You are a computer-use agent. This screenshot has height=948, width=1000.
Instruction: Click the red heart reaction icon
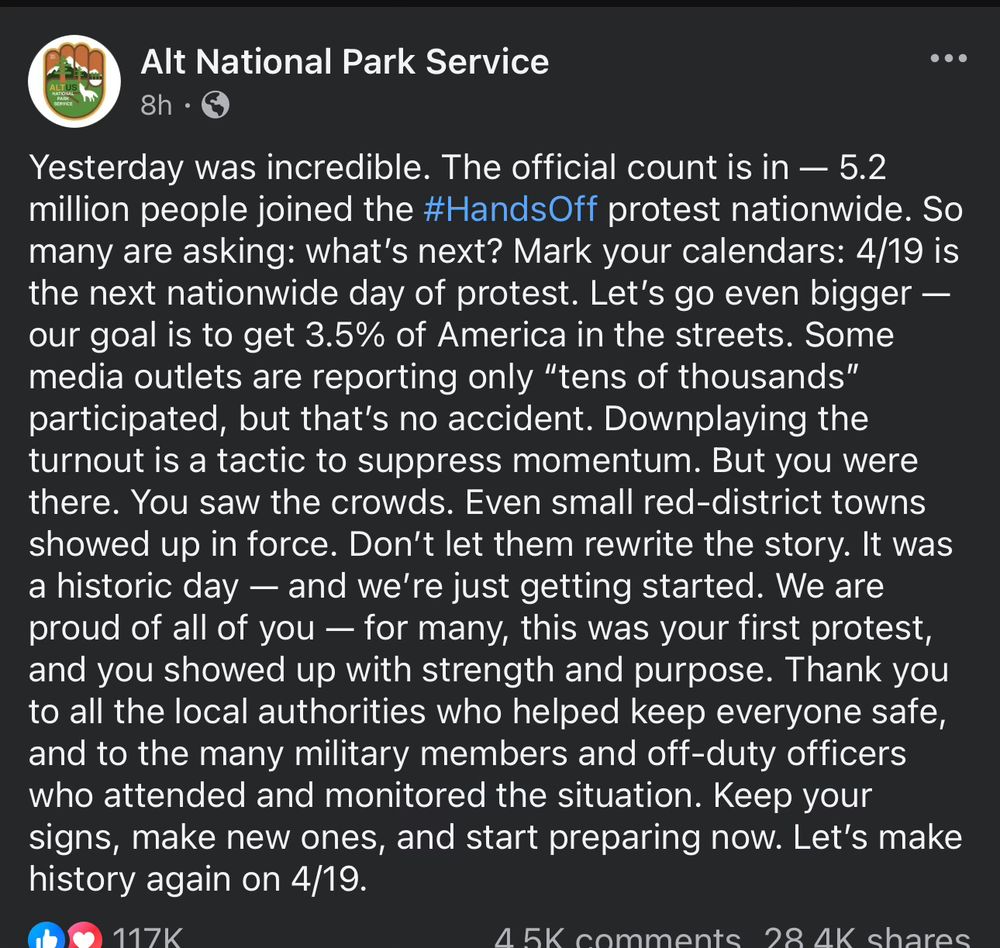click(x=83, y=937)
